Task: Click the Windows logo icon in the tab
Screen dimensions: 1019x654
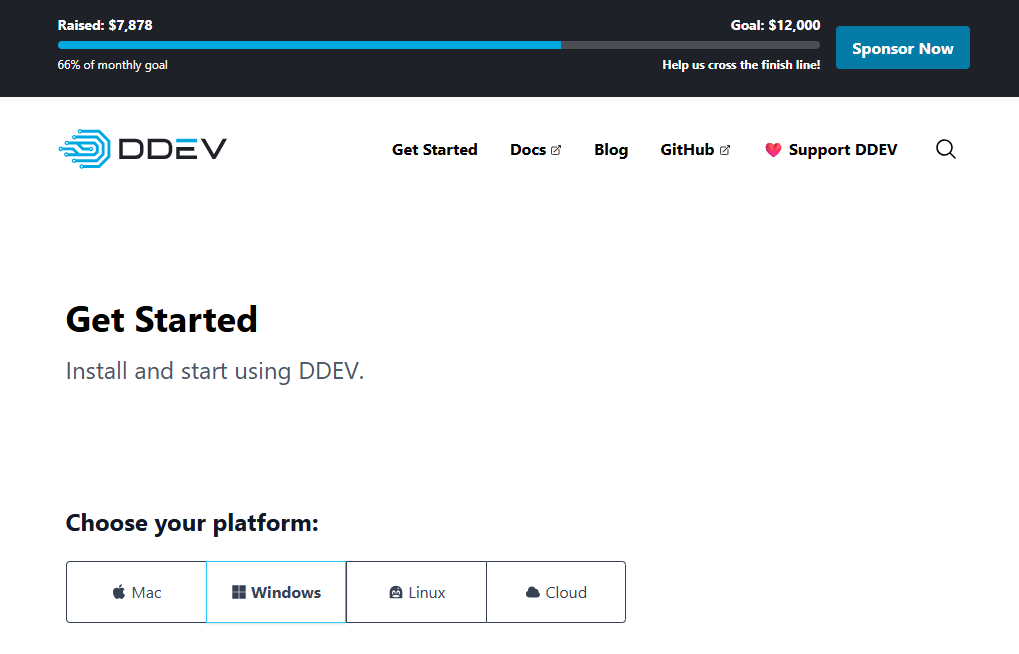Action: [239, 592]
